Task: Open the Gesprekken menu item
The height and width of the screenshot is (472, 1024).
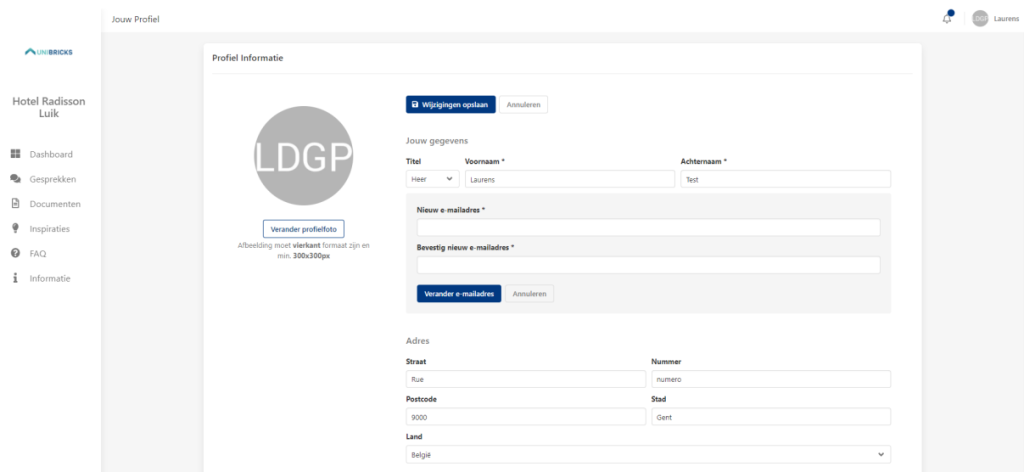Action: click(x=53, y=179)
